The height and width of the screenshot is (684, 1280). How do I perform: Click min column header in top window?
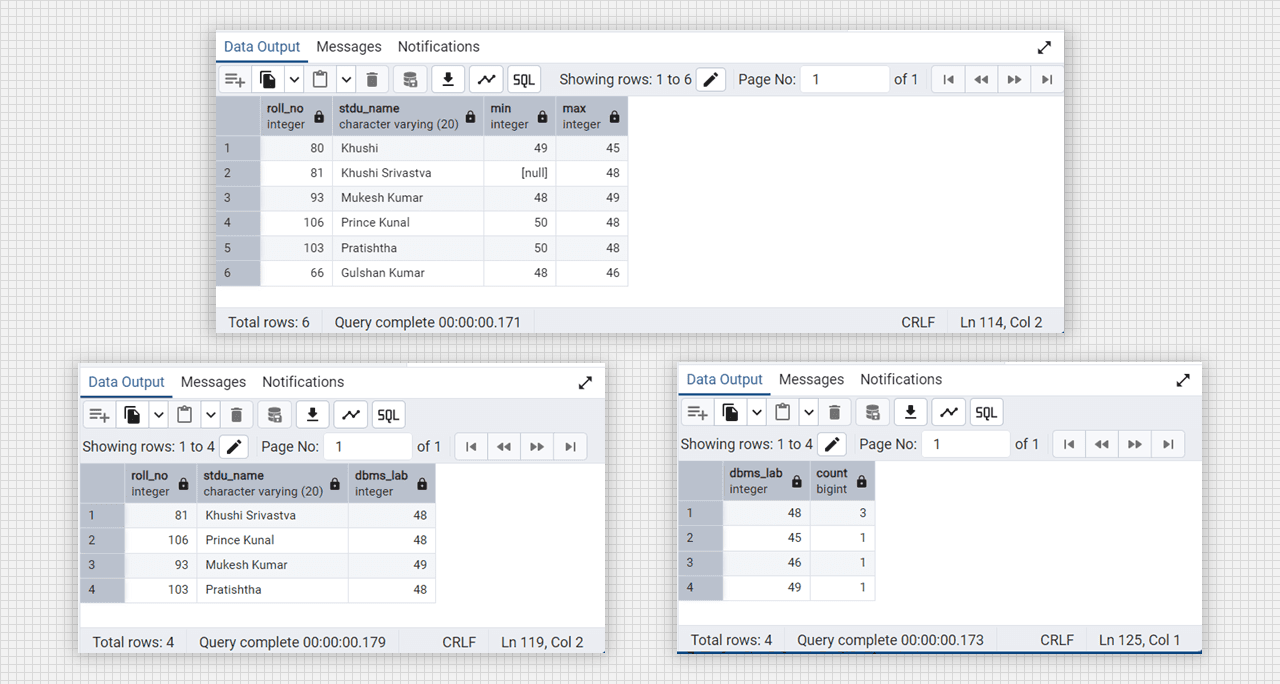pos(520,116)
